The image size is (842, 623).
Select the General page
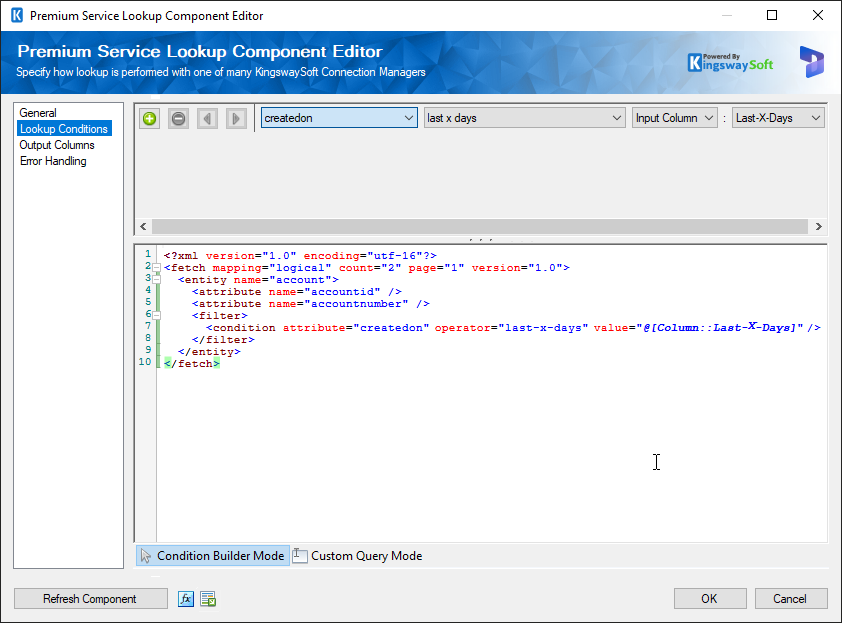pos(38,113)
